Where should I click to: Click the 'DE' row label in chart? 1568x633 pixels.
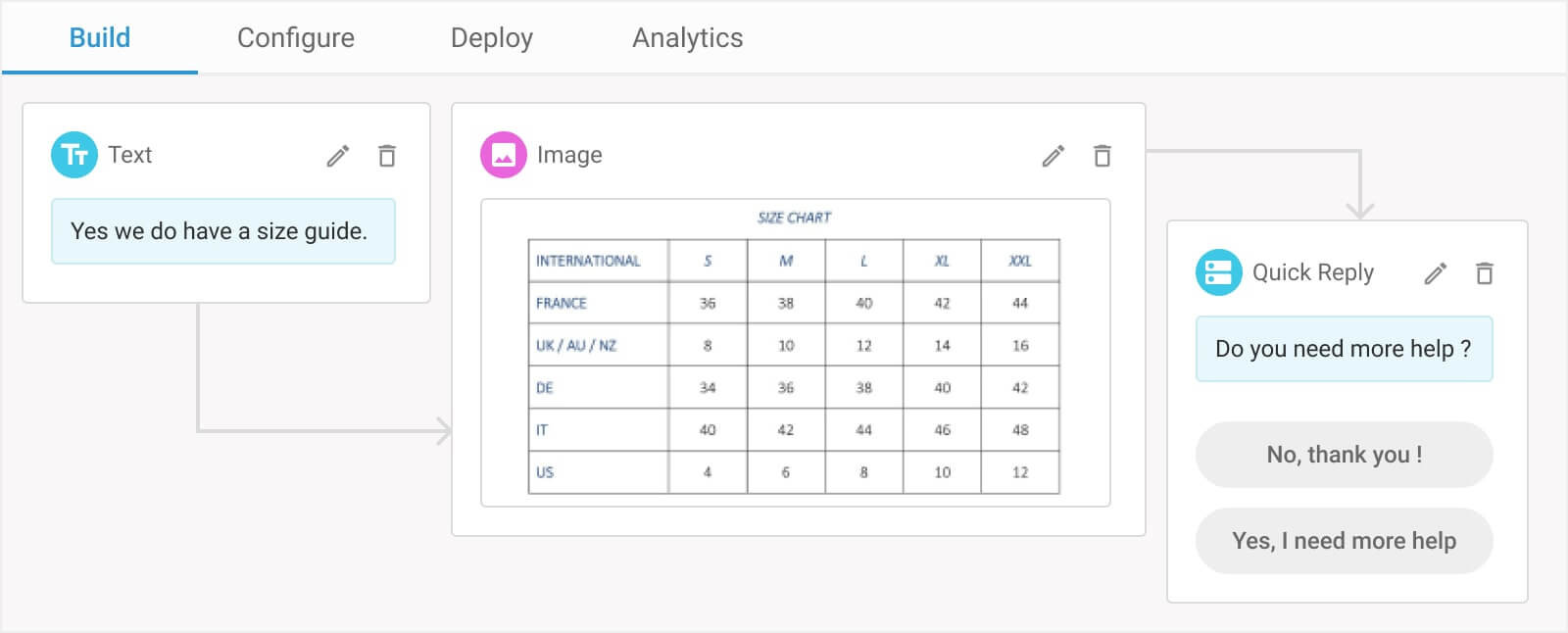coord(545,388)
